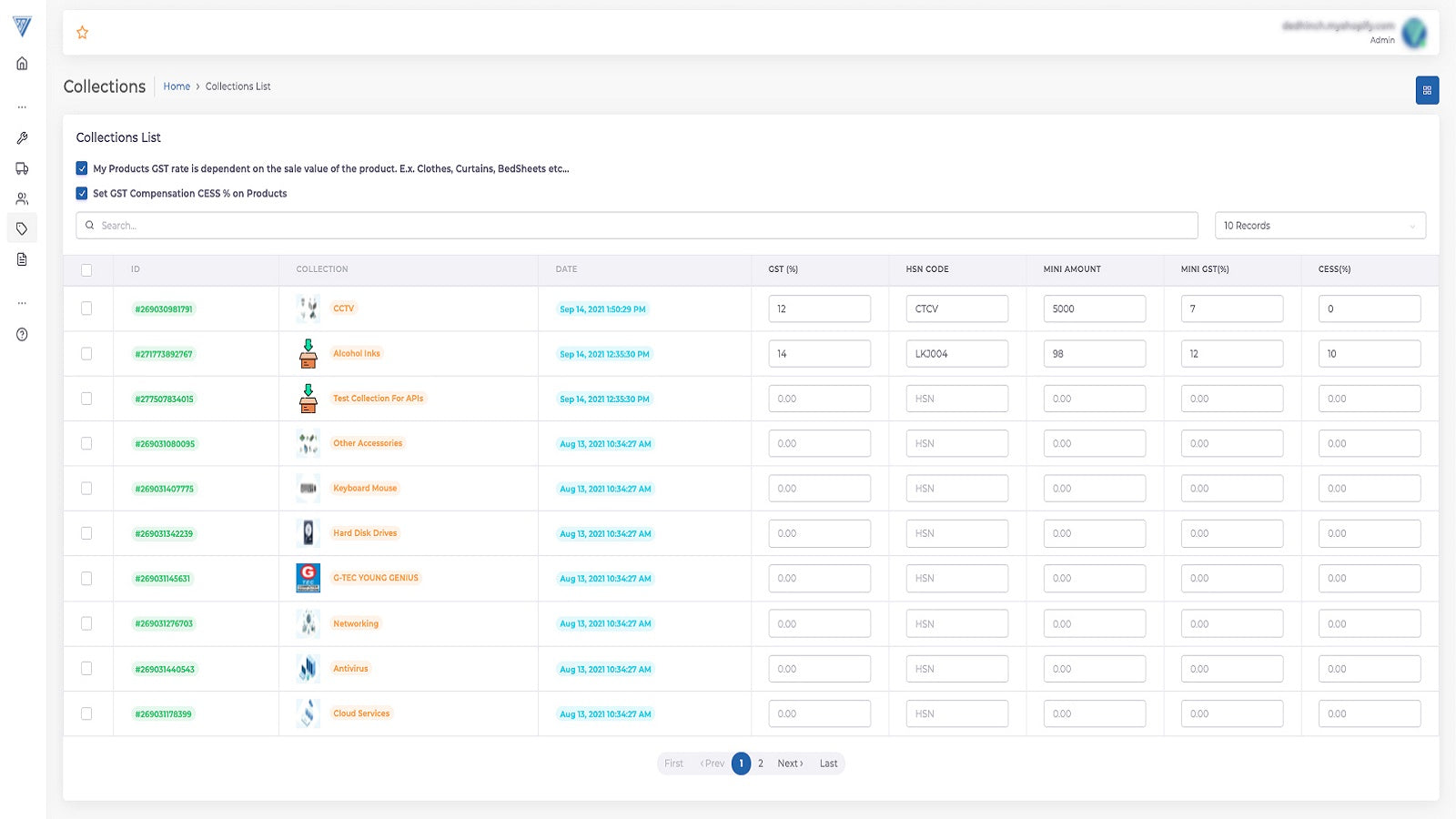The image size is (1456, 819).
Task: Uncheck the GST rate dependent on sale value option
Action: (x=82, y=168)
